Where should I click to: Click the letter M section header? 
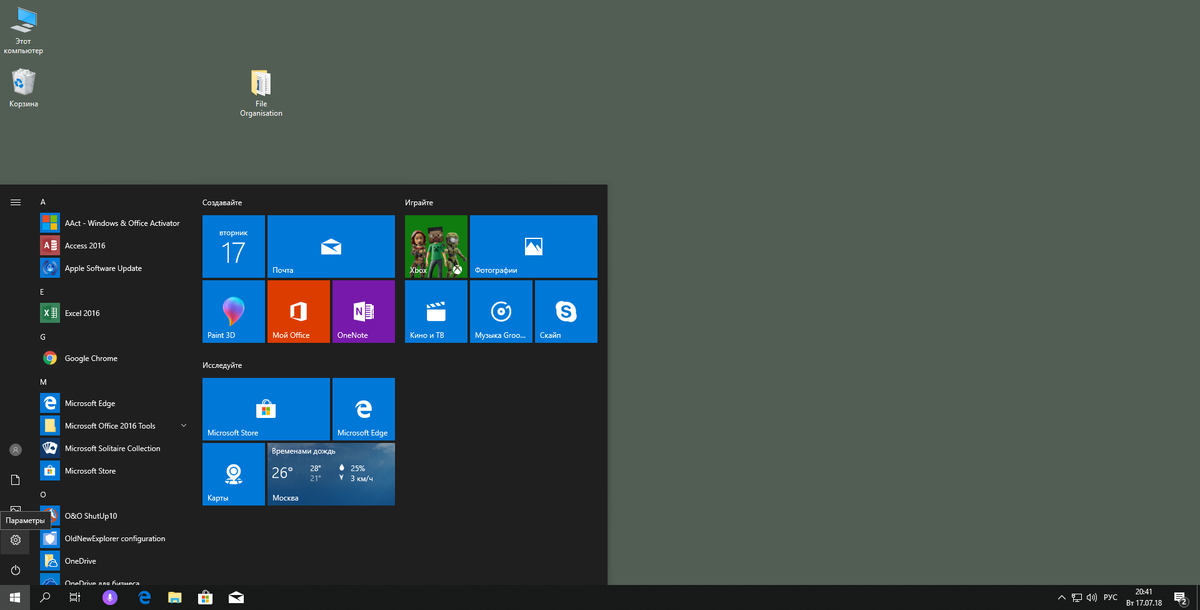pyautogui.click(x=43, y=382)
